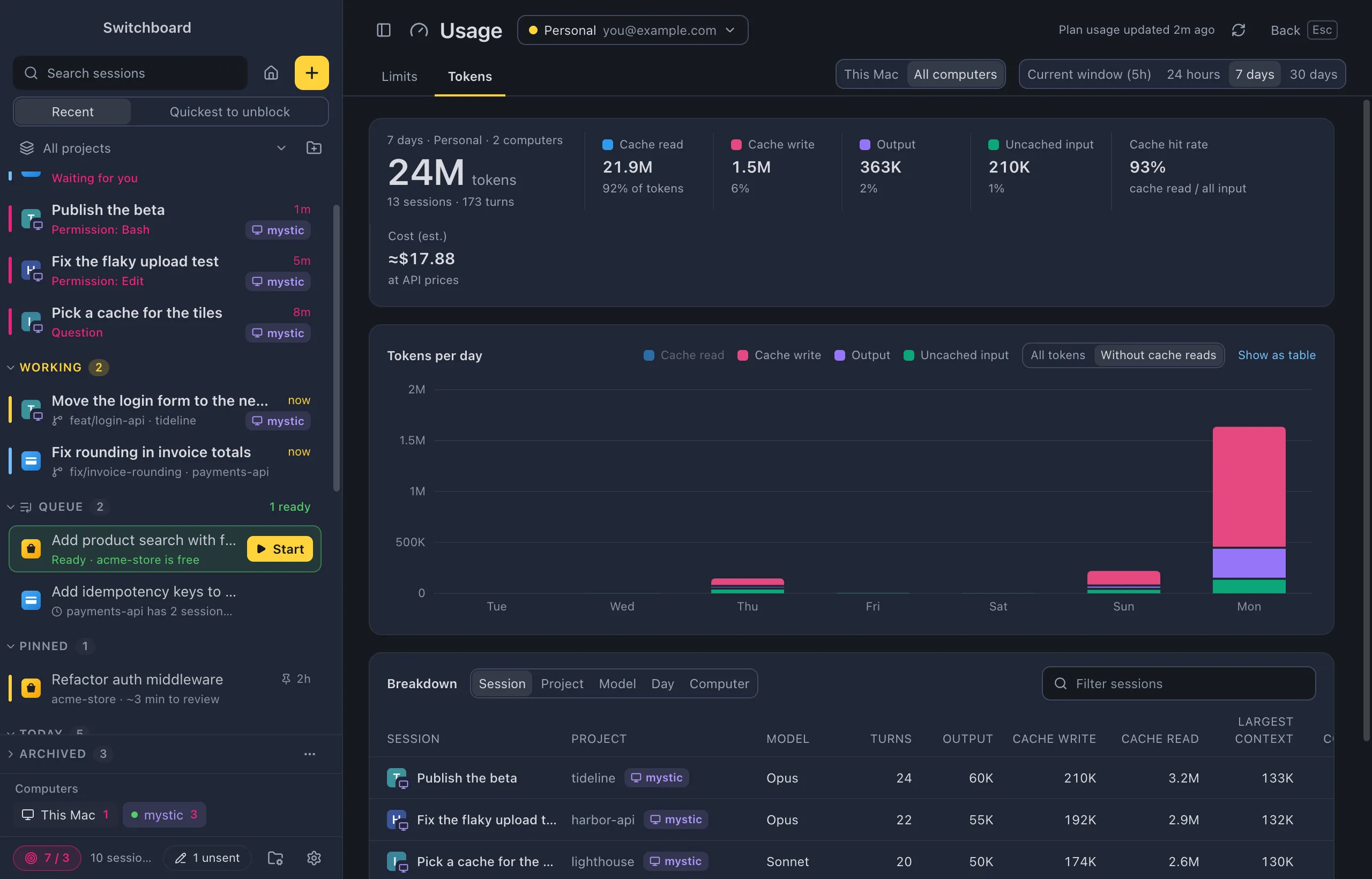Image resolution: width=1372 pixels, height=879 pixels.
Task: Open the settings gear icon
Action: pyautogui.click(x=314, y=858)
